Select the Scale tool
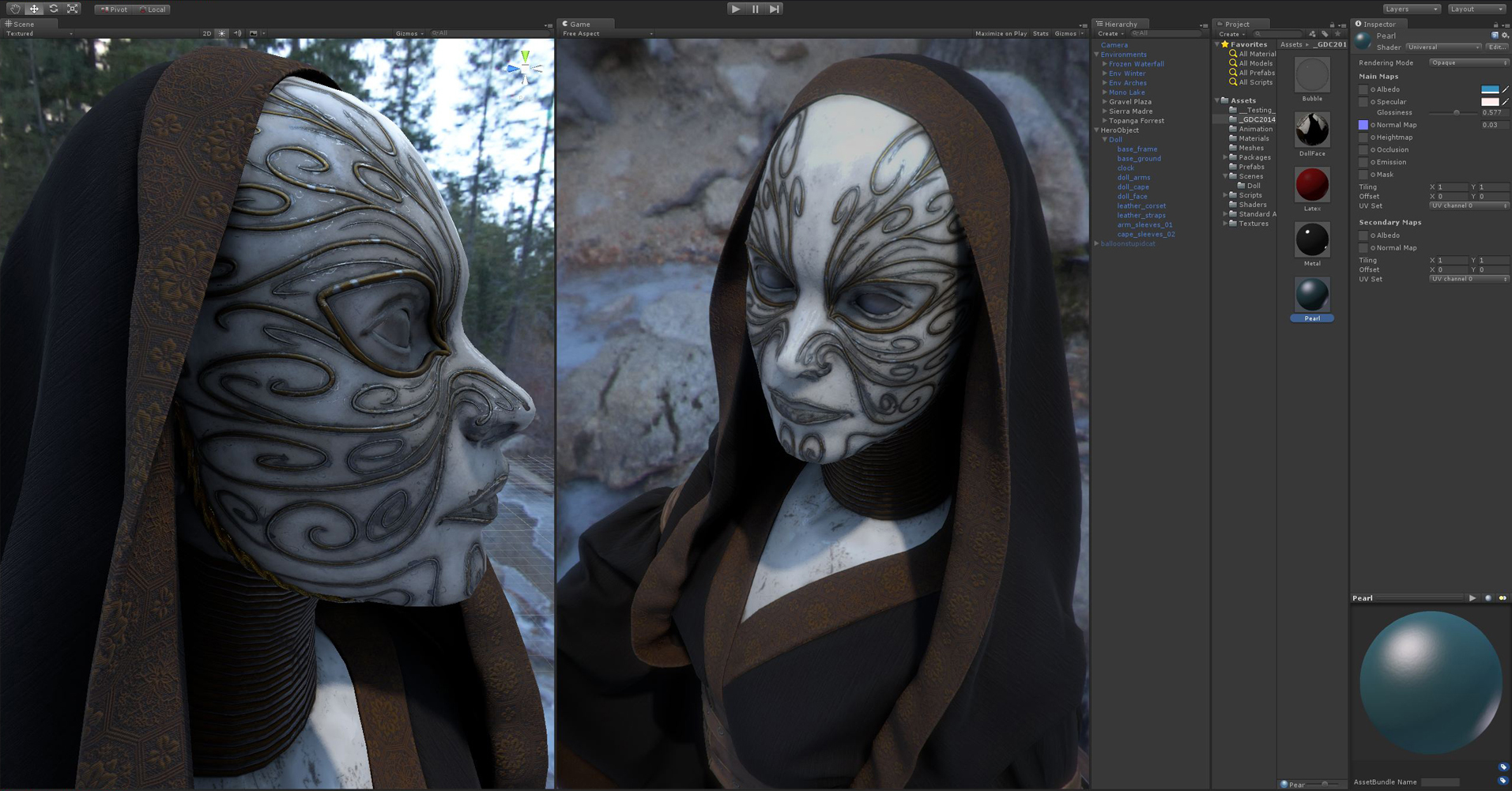This screenshot has height=791, width=1512. [73, 9]
